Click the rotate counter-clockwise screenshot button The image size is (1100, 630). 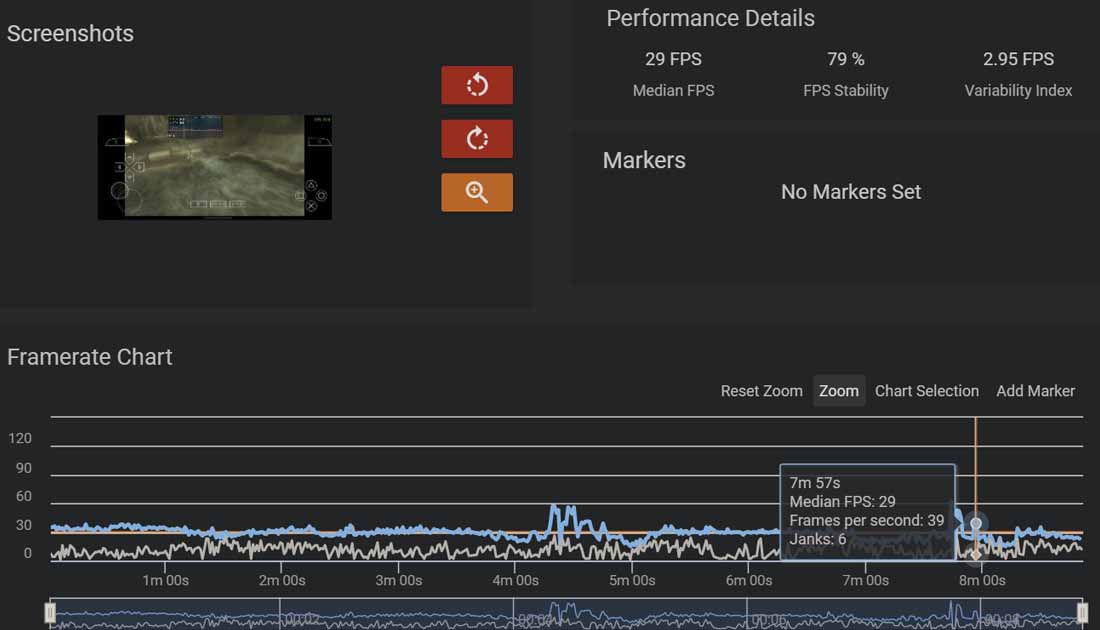click(x=477, y=85)
